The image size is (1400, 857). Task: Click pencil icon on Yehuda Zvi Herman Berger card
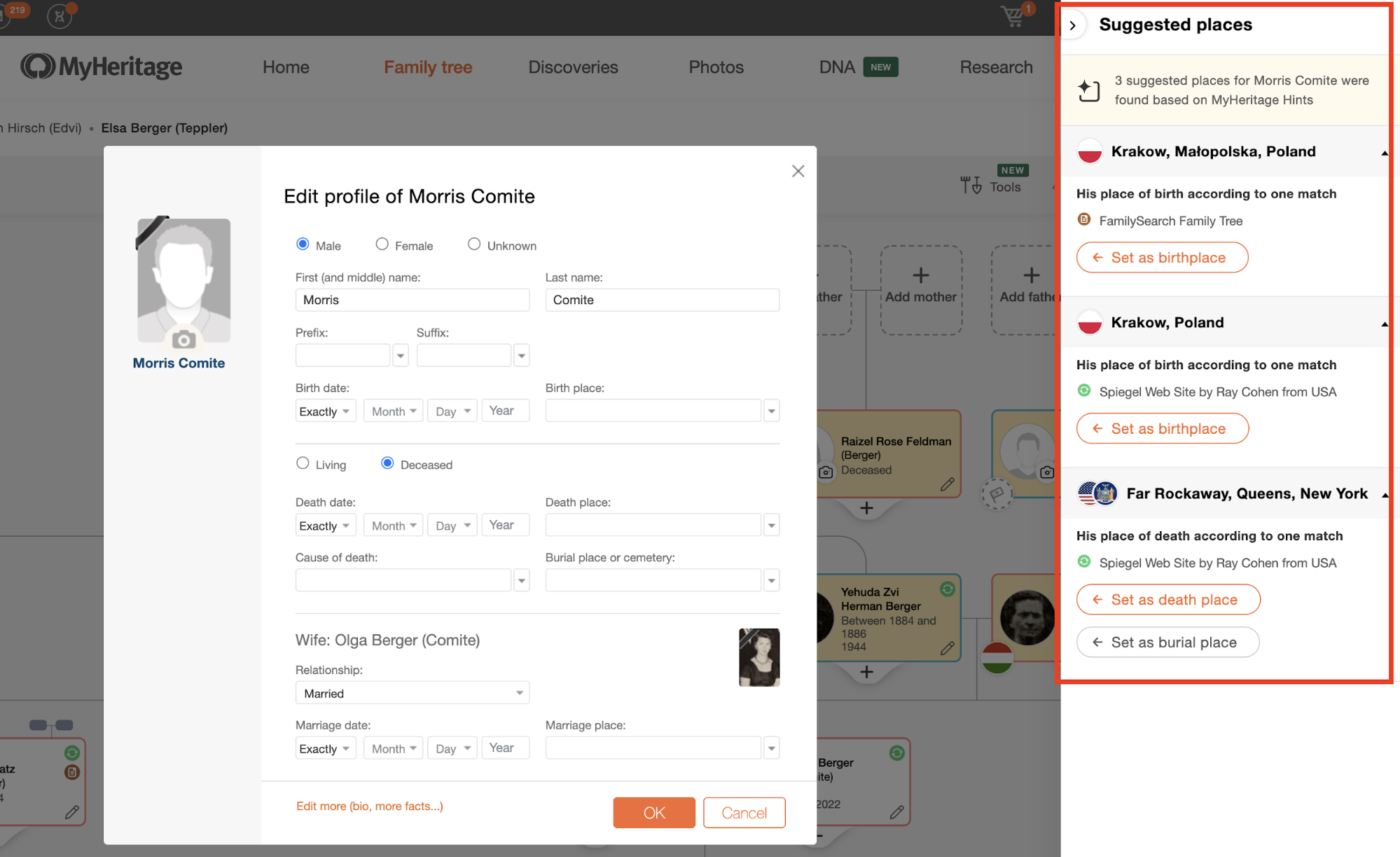(947, 648)
